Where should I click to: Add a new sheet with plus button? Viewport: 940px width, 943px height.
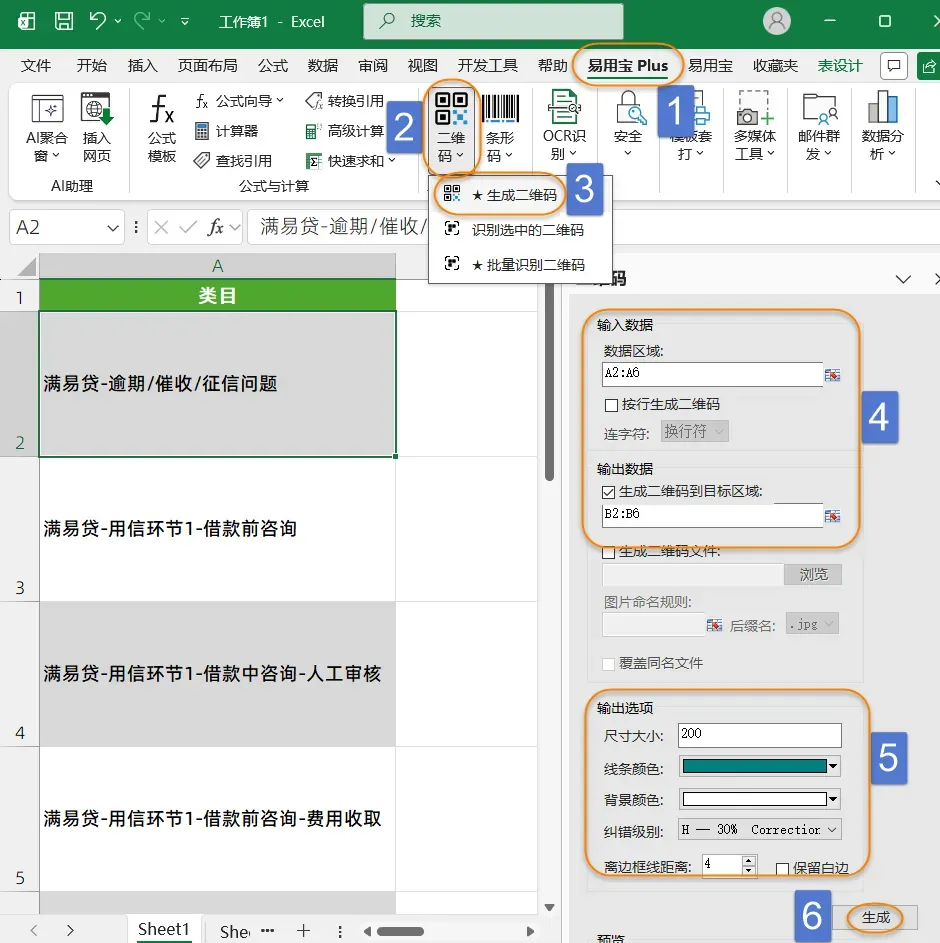(x=304, y=930)
